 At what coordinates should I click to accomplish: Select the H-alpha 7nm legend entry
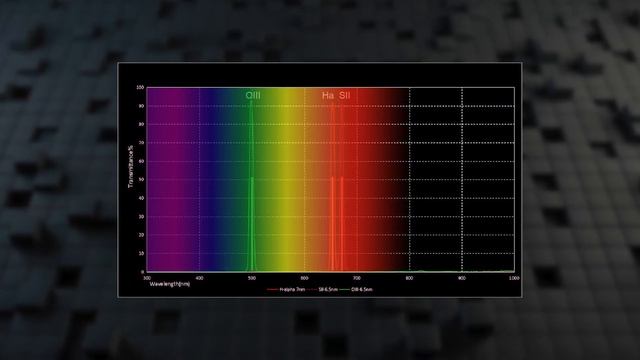pyautogui.click(x=286, y=289)
